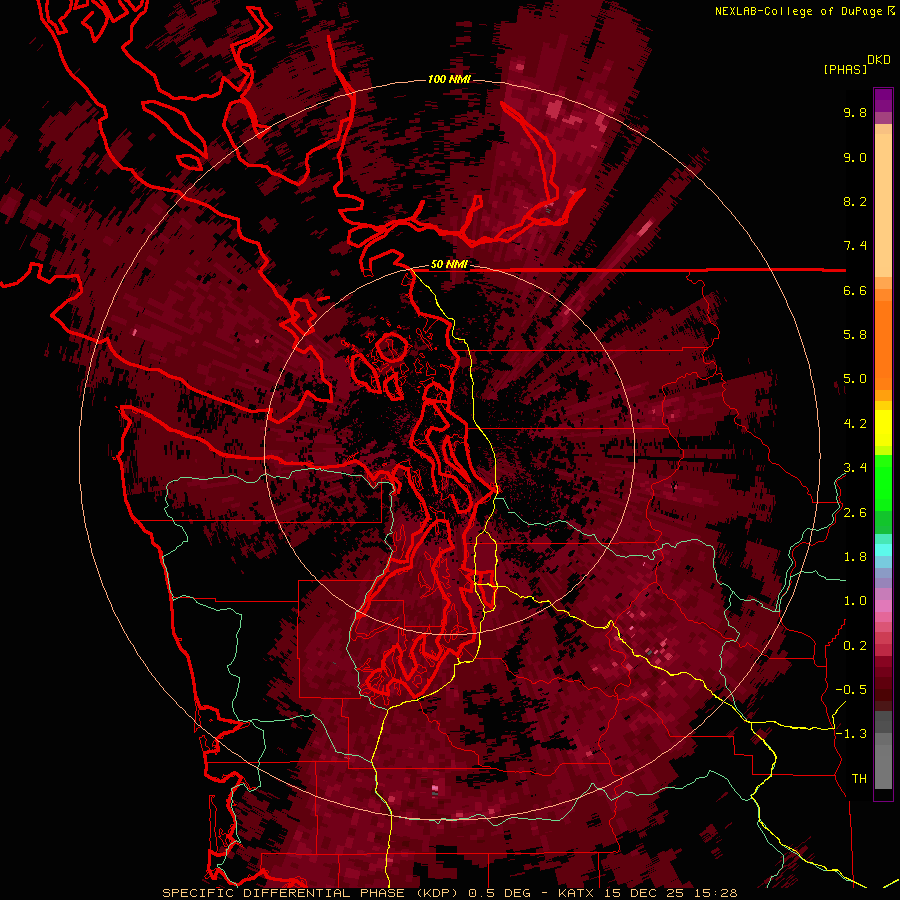The width and height of the screenshot is (900, 900).
Task: Select the 4.2 legend value
Action: point(855,424)
